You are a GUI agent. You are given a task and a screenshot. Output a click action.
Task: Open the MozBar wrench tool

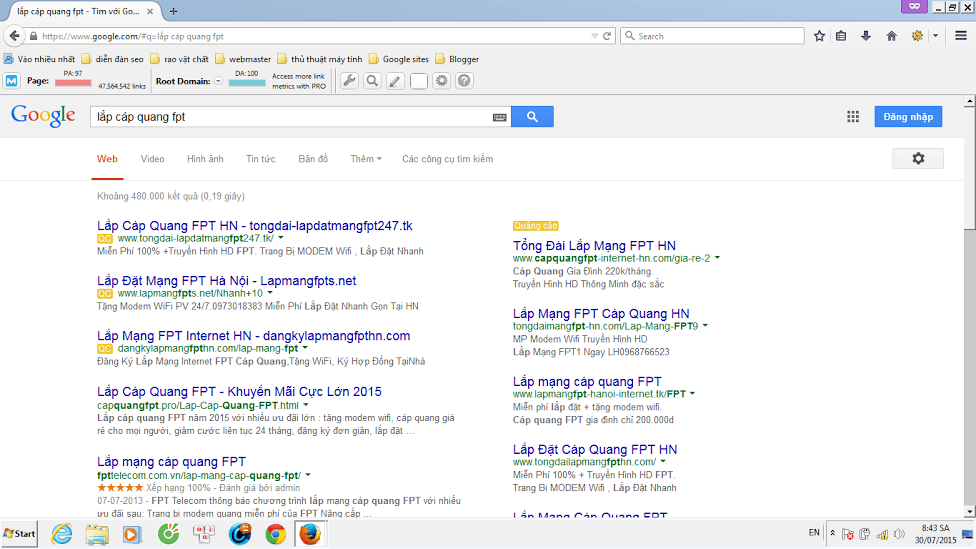[x=349, y=81]
